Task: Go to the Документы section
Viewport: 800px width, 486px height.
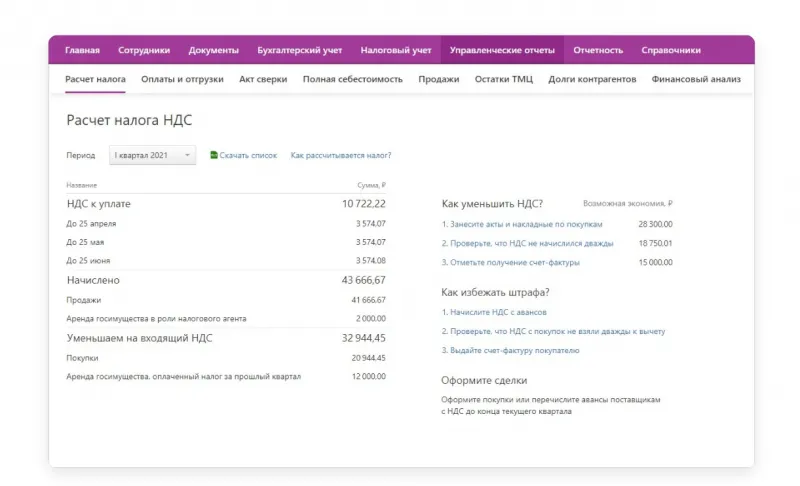Action: point(213,50)
